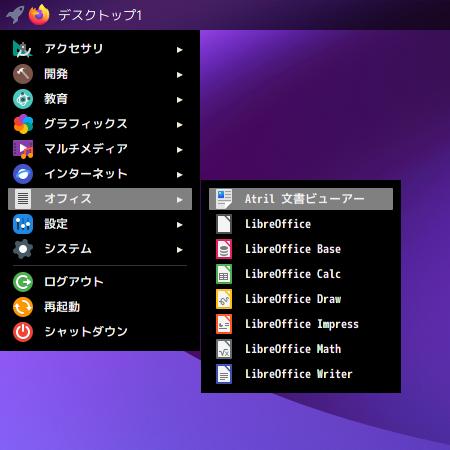The height and width of the screenshot is (450, 450).
Task: Start LibreOffice Impress presentation app
Action: [x=301, y=324]
